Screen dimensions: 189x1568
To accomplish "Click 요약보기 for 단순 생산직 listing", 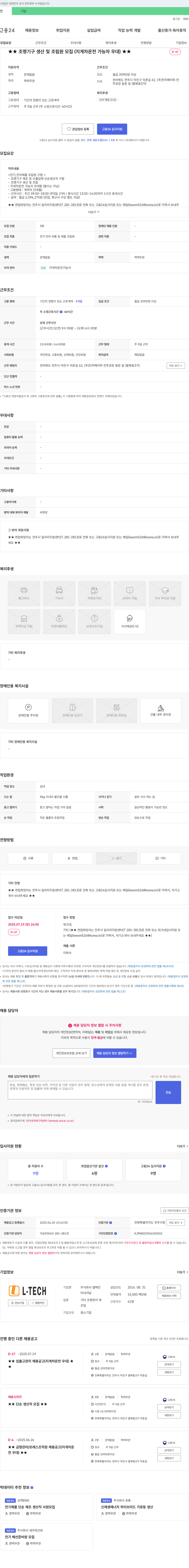I will tap(169, 1407).
